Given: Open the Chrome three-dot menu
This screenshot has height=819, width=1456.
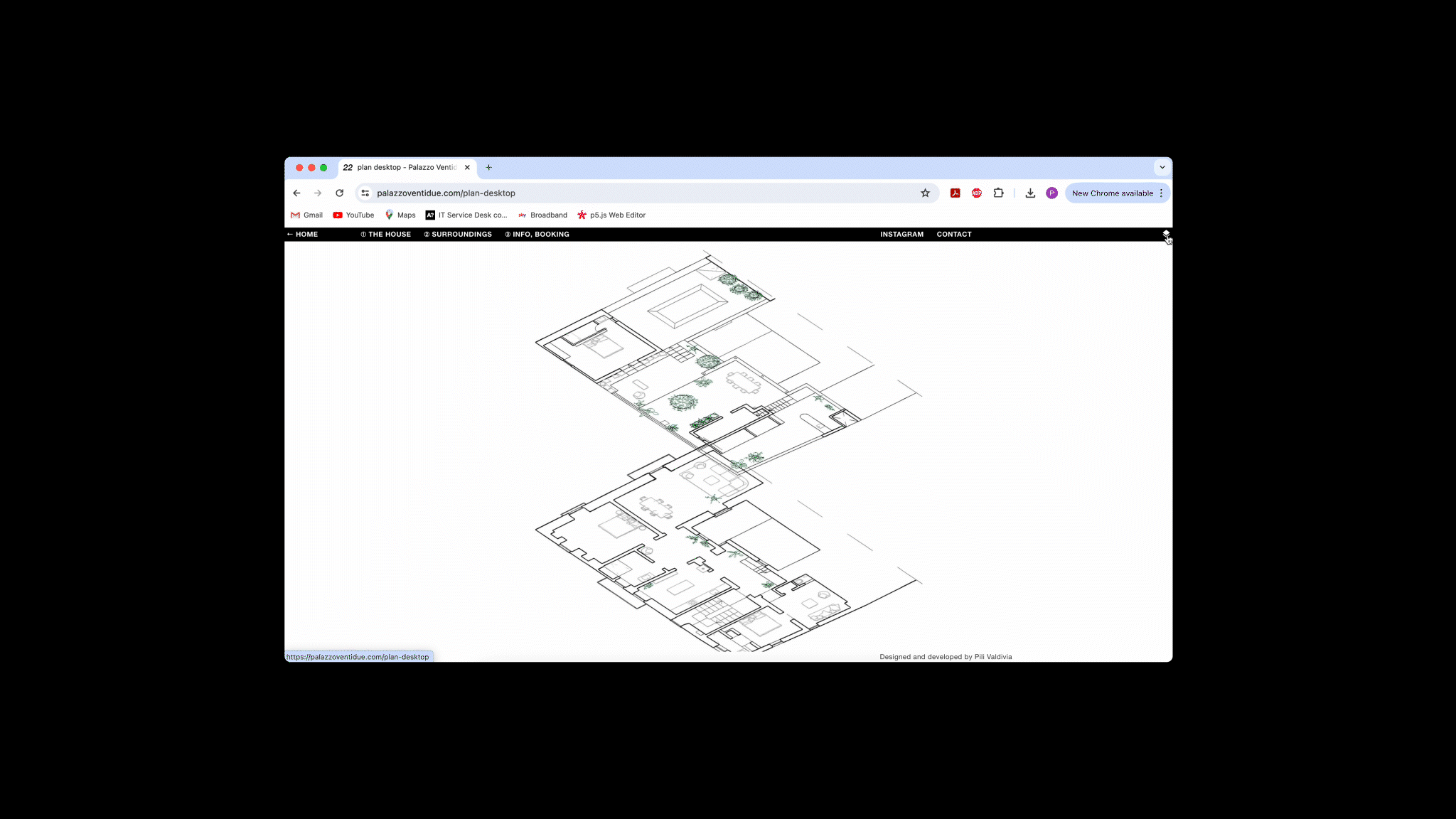Looking at the screenshot, I should click(1162, 193).
